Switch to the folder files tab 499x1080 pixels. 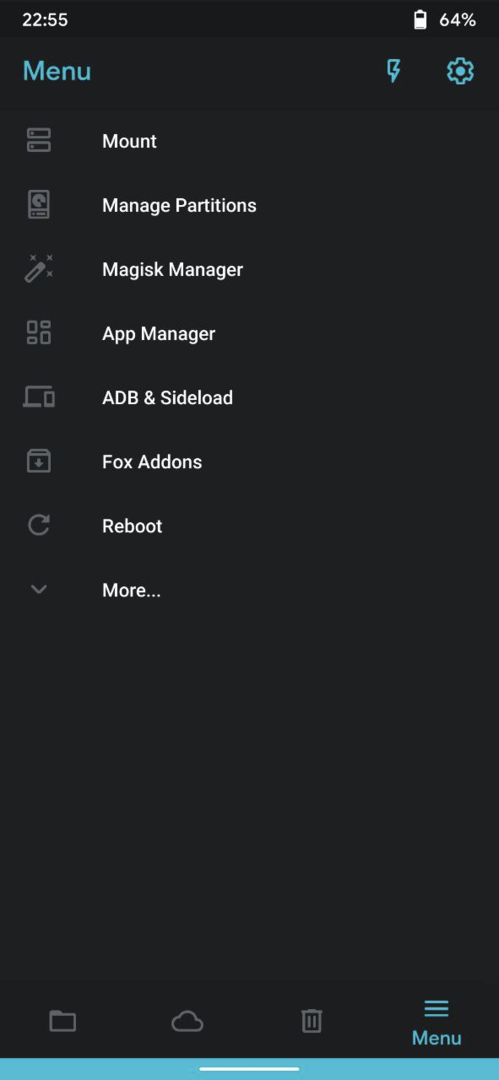pyautogui.click(x=62, y=1021)
